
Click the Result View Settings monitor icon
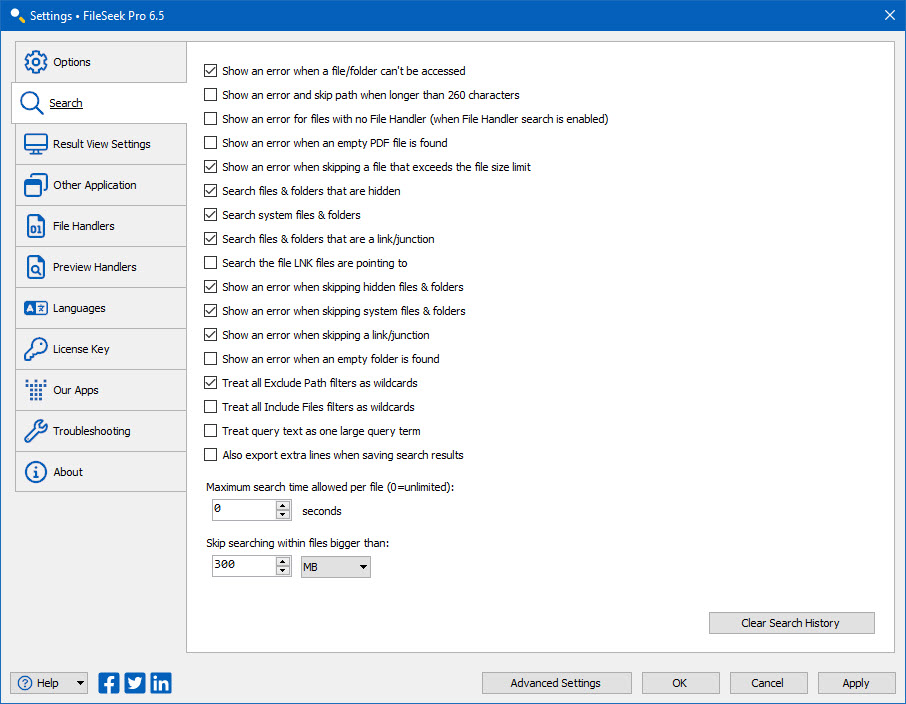coord(35,144)
